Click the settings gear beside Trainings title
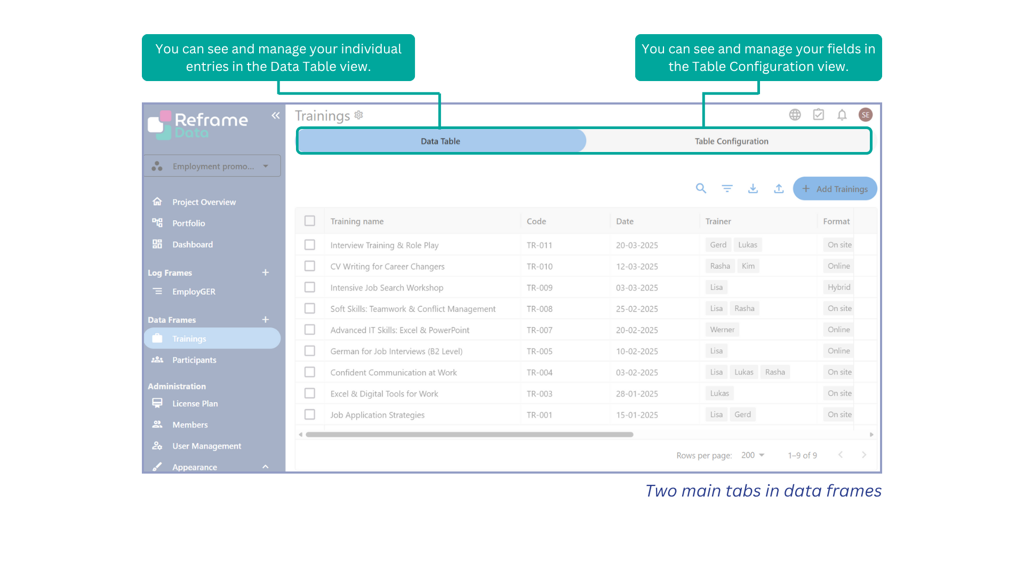 coord(359,116)
